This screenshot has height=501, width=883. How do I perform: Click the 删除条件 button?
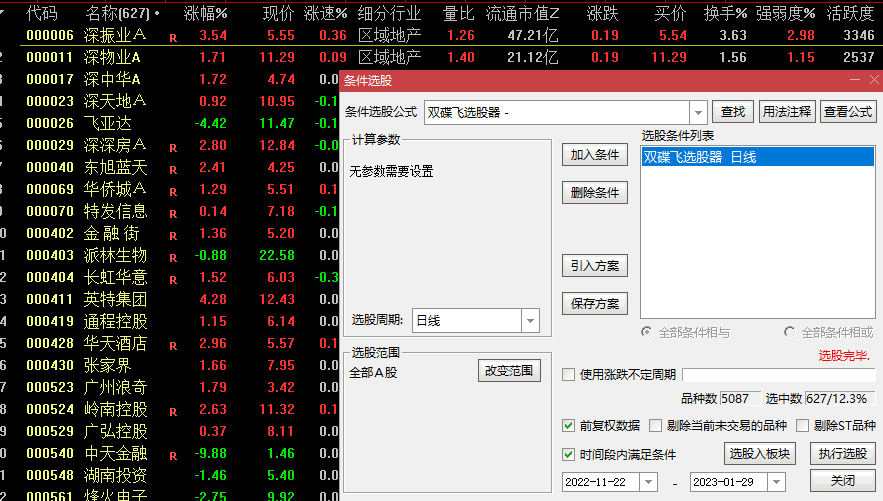595,193
